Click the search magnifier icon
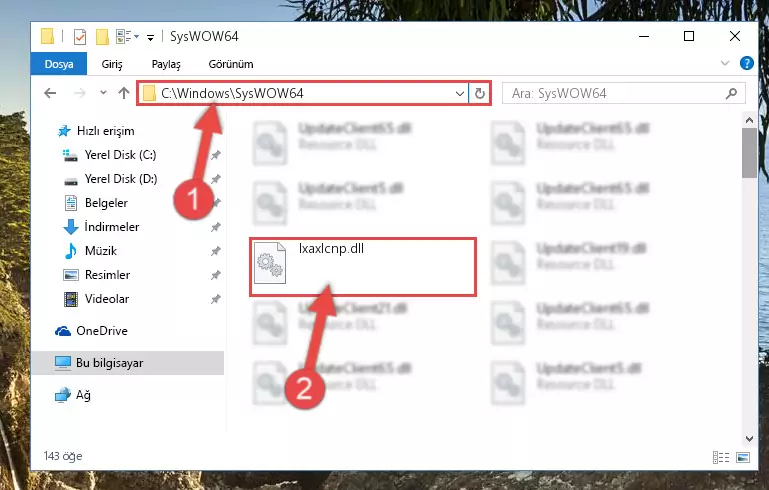769x490 pixels. (x=731, y=93)
